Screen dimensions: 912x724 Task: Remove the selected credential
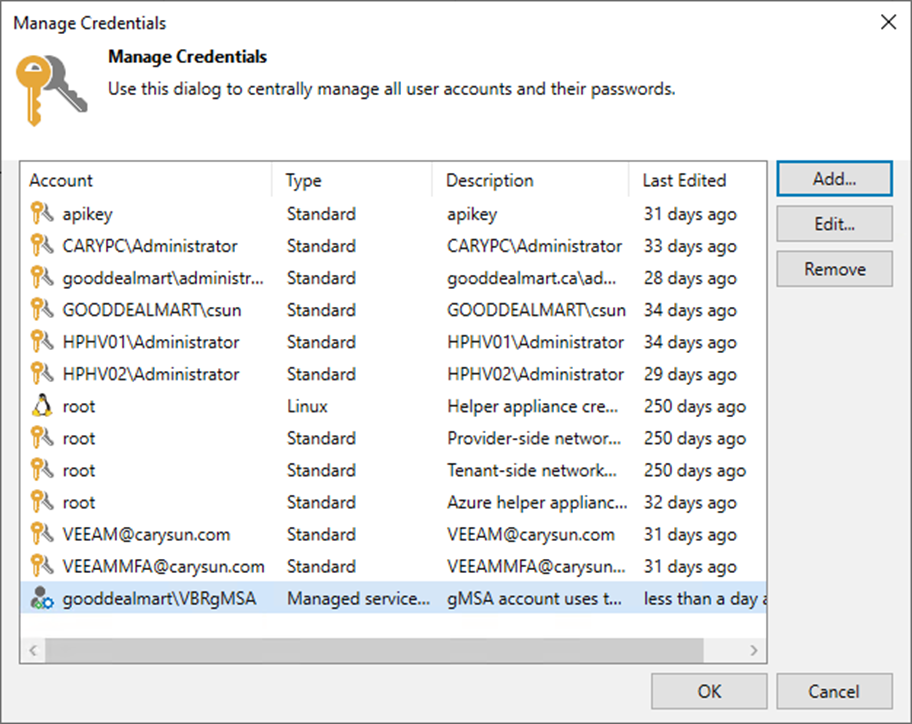click(834, 268)
